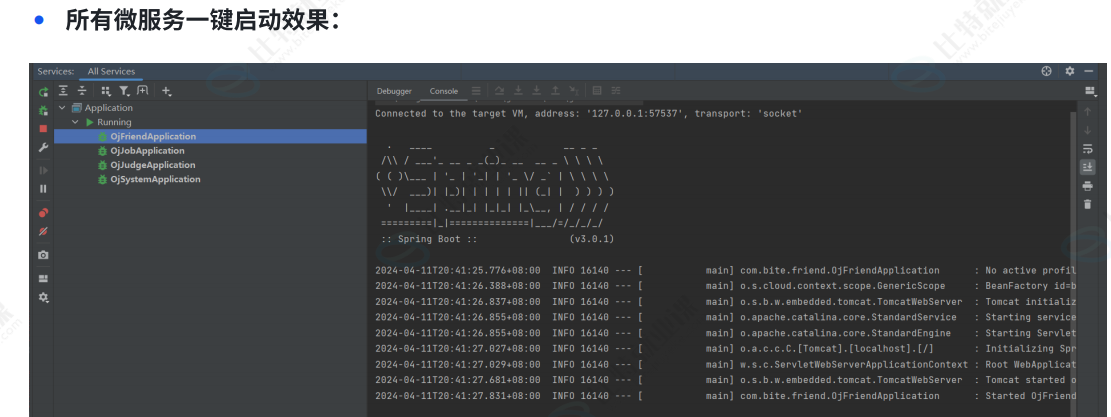
Task: Click the green Running play icon
Action: pos(90,122)
